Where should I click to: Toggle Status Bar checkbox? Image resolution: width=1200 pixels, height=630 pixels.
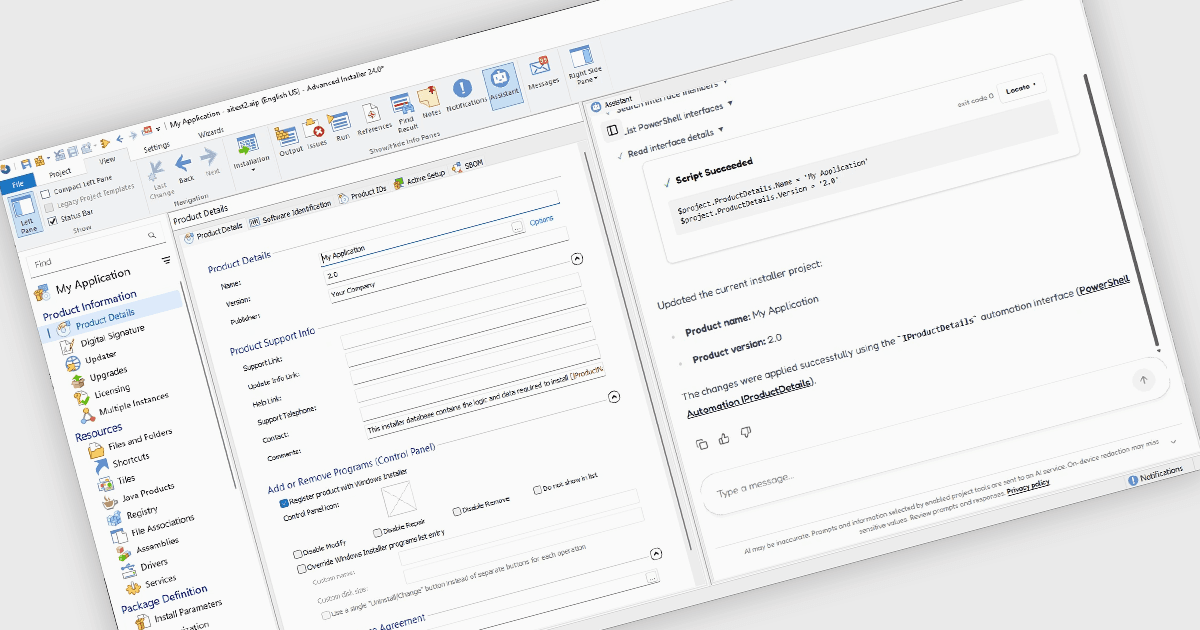tap(53, 221)
